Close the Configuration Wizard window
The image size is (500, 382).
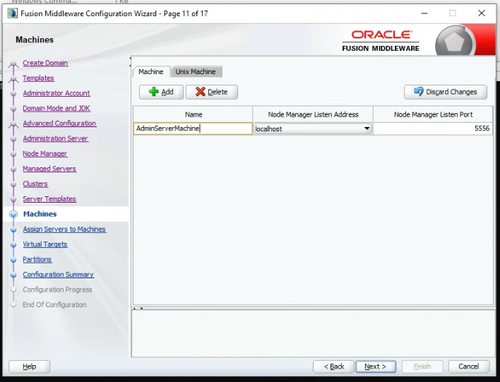(481, 13)
